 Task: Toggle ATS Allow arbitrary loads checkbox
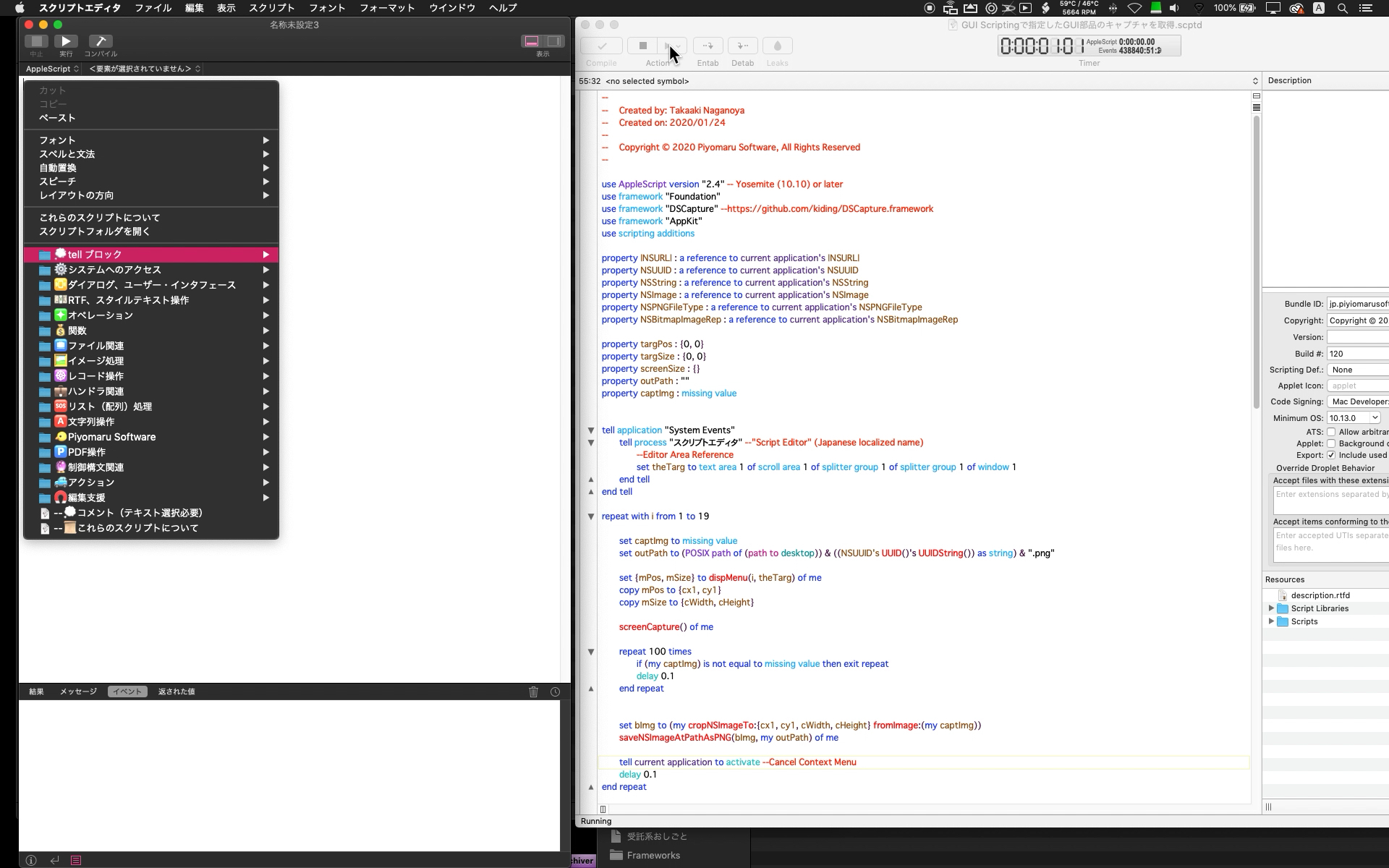1331,432
